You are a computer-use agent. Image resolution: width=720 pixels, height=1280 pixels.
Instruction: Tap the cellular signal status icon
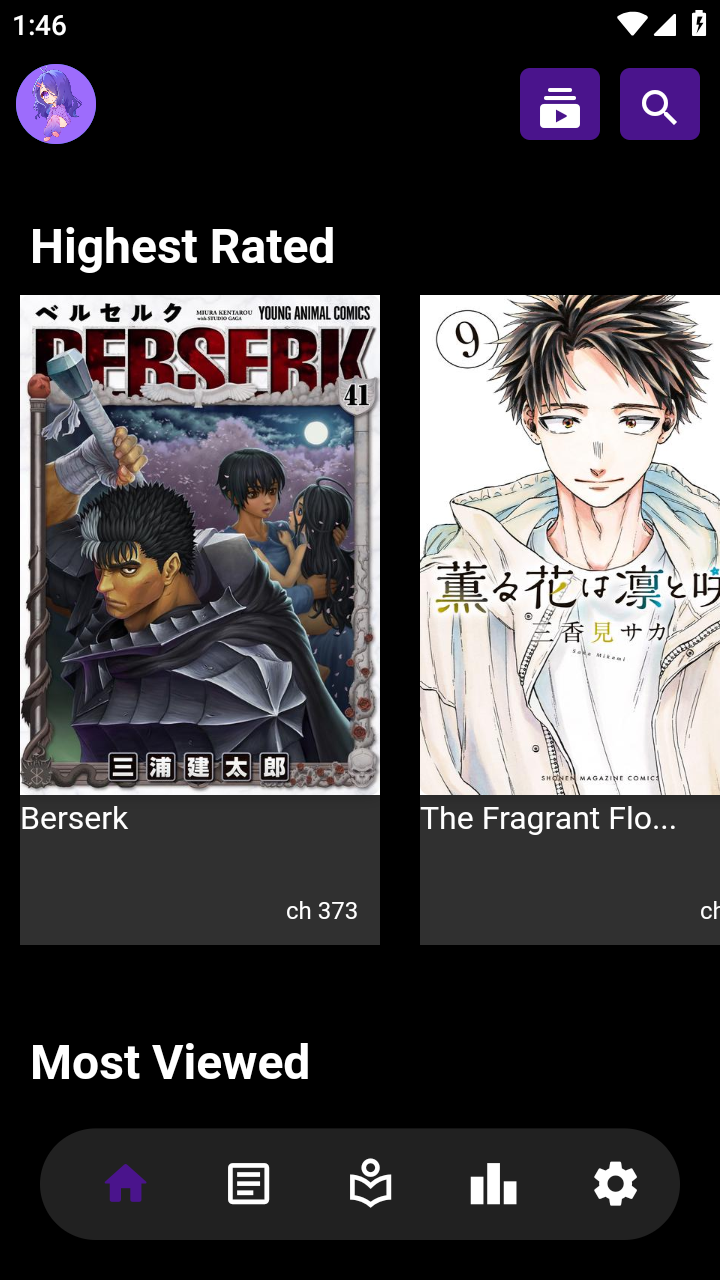coord(666,24)
